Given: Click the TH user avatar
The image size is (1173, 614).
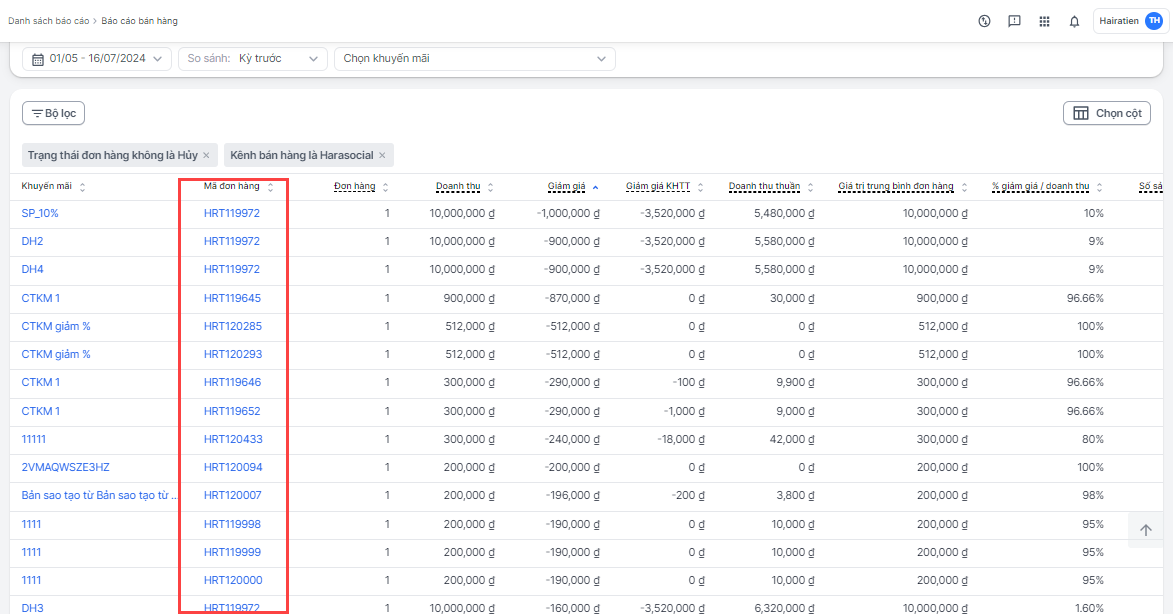Looking at the screenshot, I should click(x=1153, y=21).
